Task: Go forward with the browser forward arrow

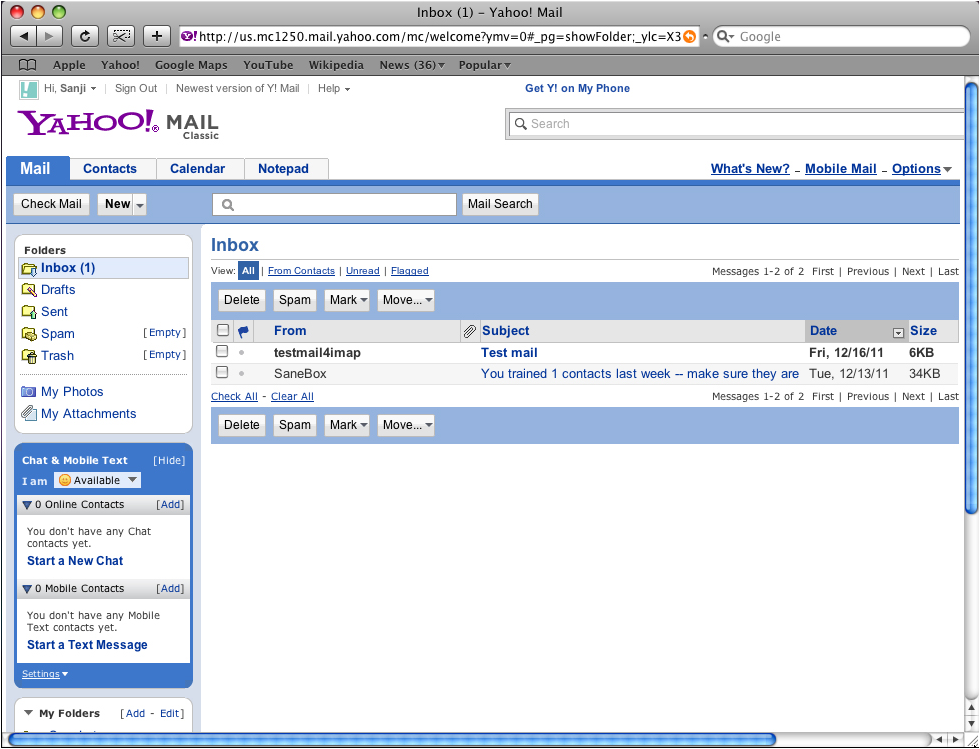Action: tap(49, 36)
